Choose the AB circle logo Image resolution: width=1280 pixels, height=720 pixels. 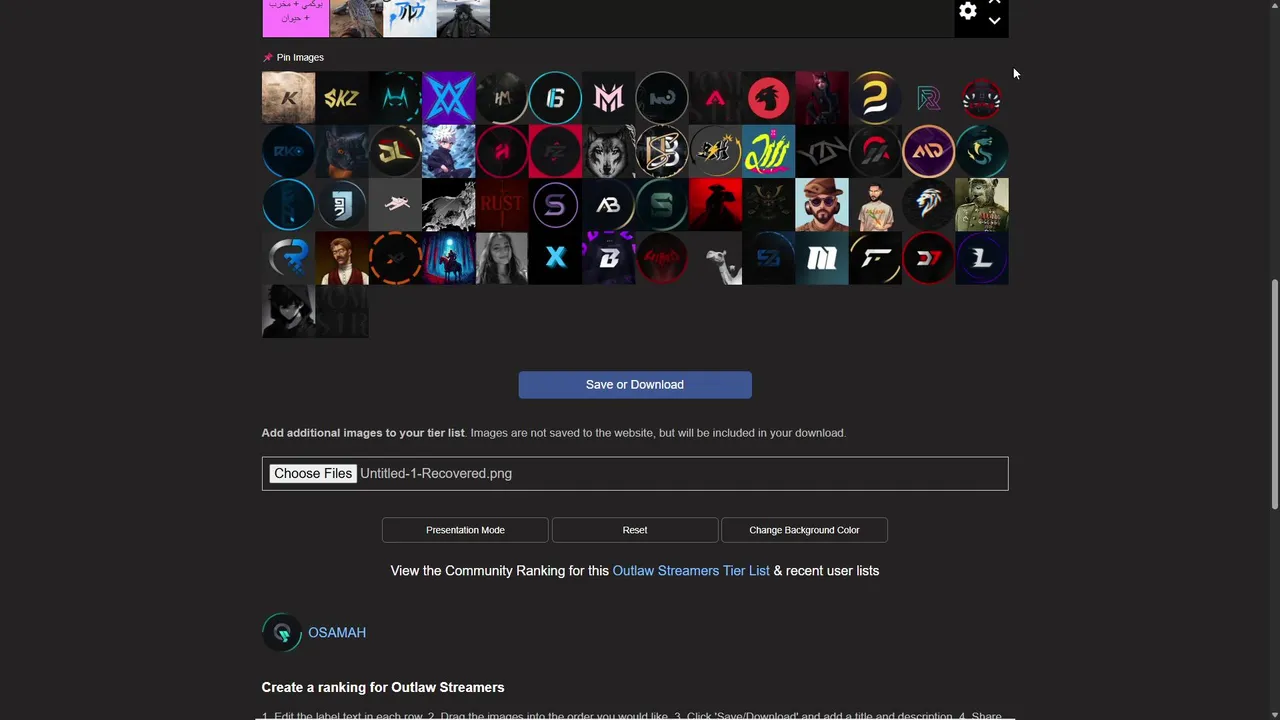click(608, 204)
